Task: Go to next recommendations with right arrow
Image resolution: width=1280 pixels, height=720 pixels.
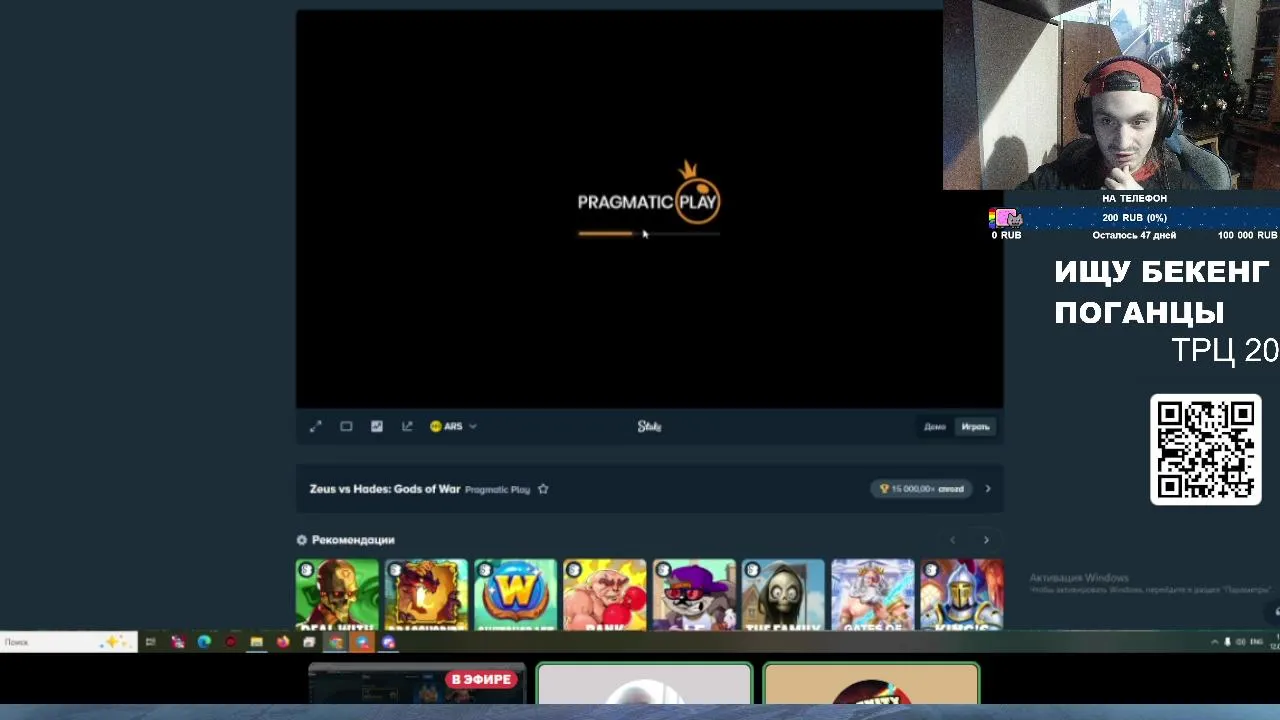Action: coord(986,540)
